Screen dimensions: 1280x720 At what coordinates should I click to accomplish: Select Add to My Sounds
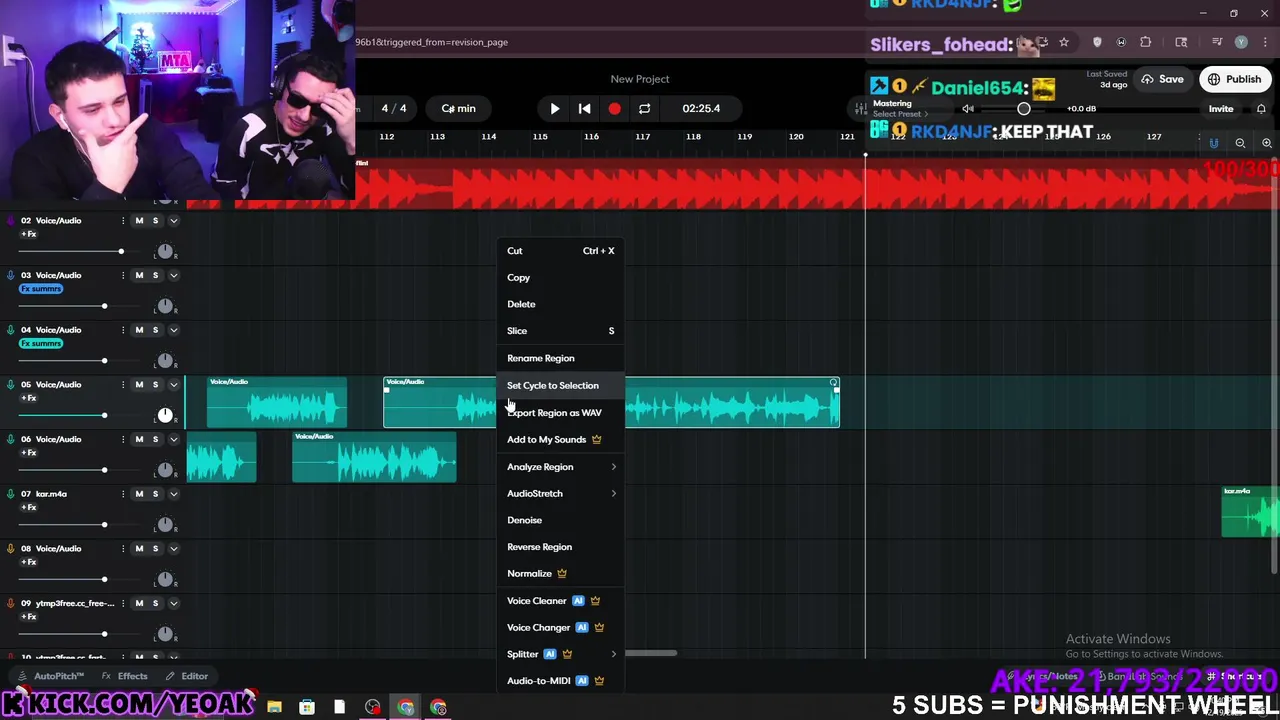click(x=561, y=439)
